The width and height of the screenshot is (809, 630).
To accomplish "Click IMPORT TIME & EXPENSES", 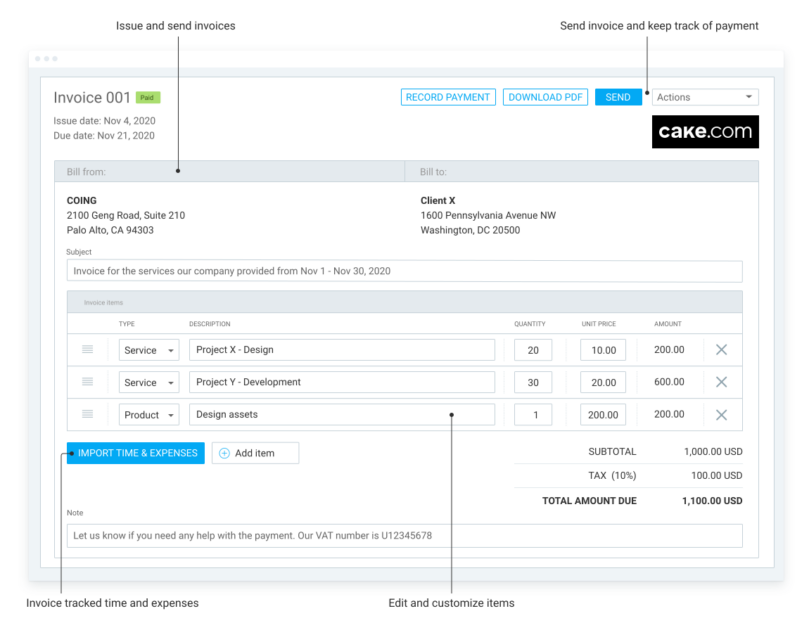I will pos(134,452).
